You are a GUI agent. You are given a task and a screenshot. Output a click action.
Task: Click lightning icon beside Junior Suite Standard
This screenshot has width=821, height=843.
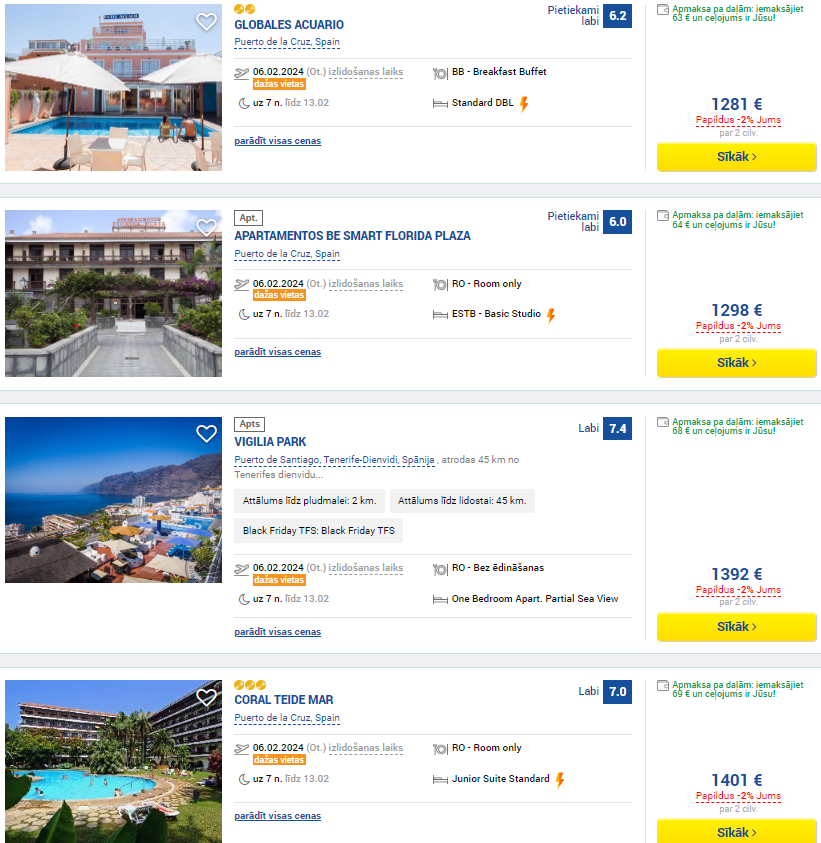[x=560, y=780]
